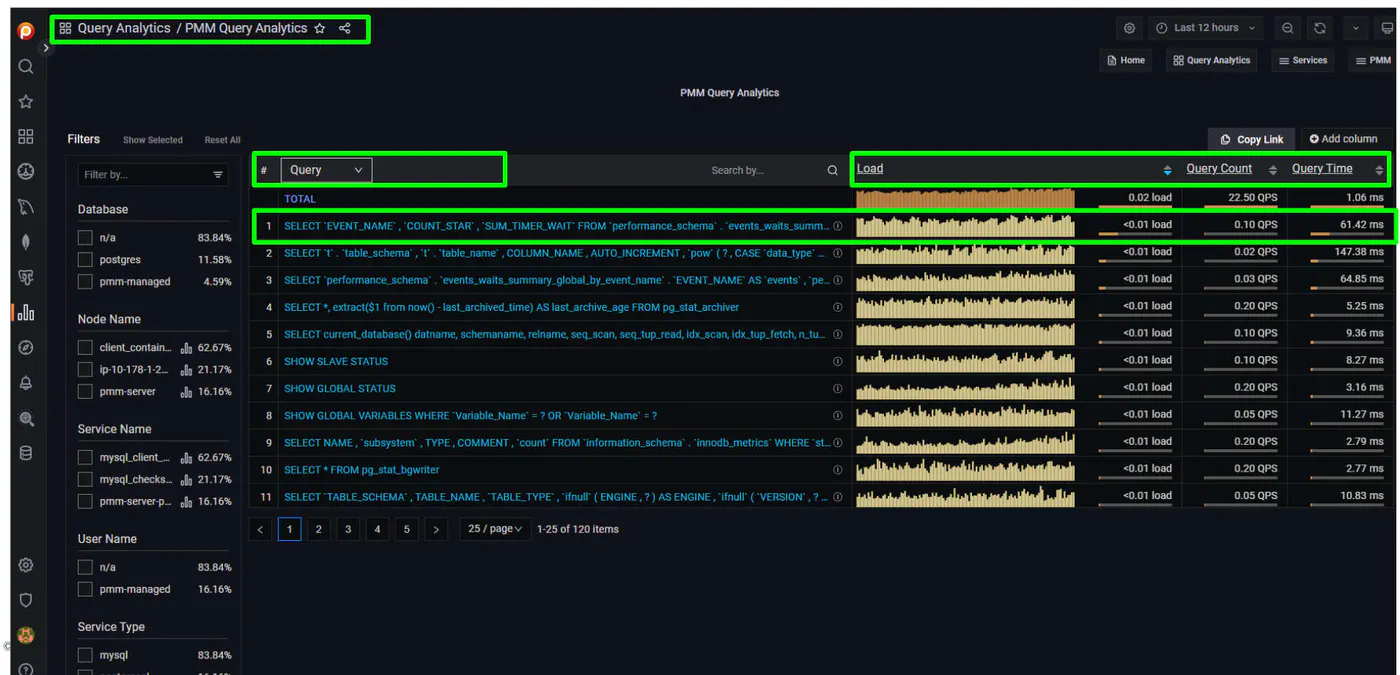Viewport: 1400px width, 675px height.
Task: Open the Last 12 hours time picker
Action: pyautogui.click(x=1207, y=28)
